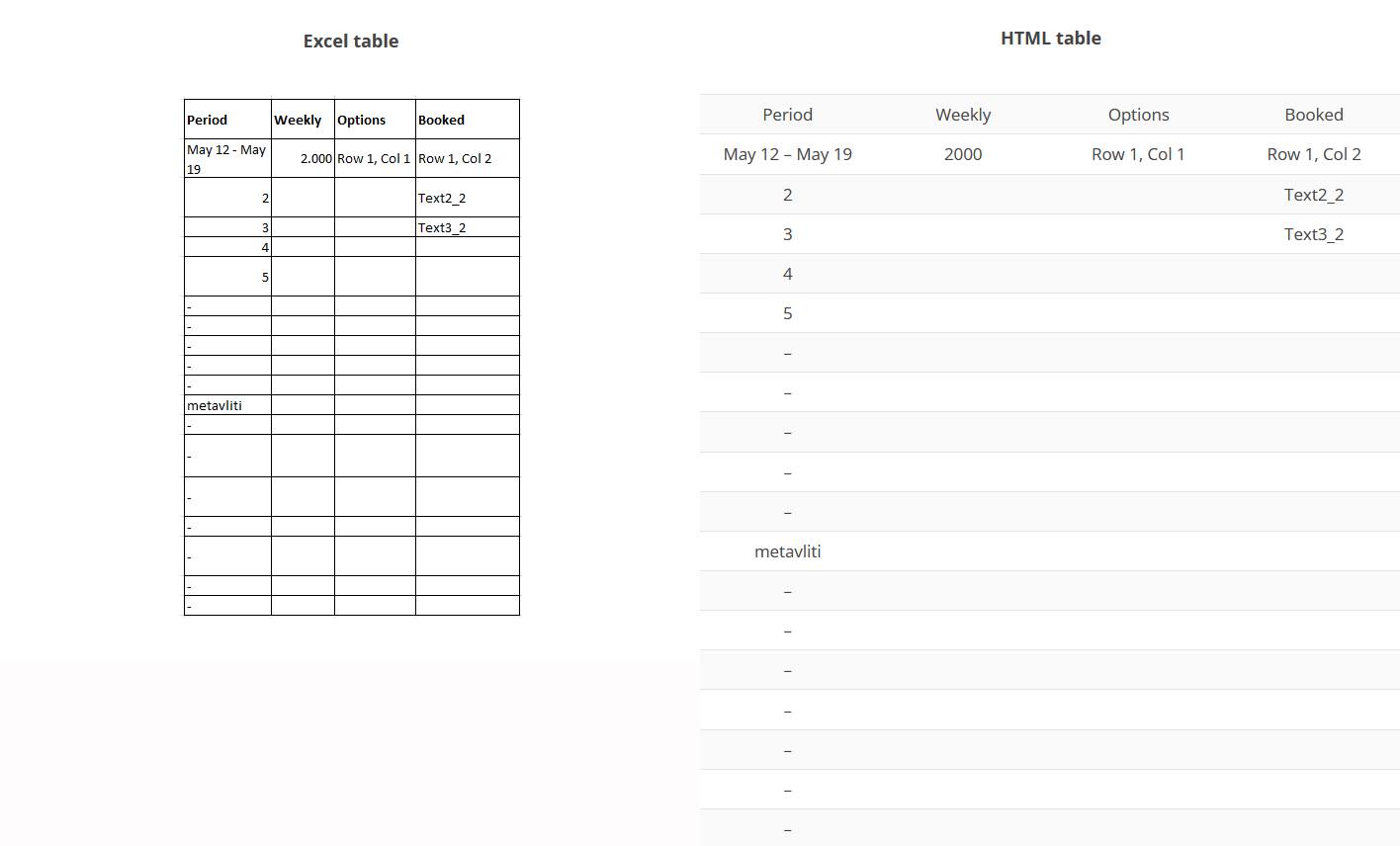Select "Row 1, Col 2" in the HTML table
The height and width of the screenshot is (846, 1400).
[1313, 154]
